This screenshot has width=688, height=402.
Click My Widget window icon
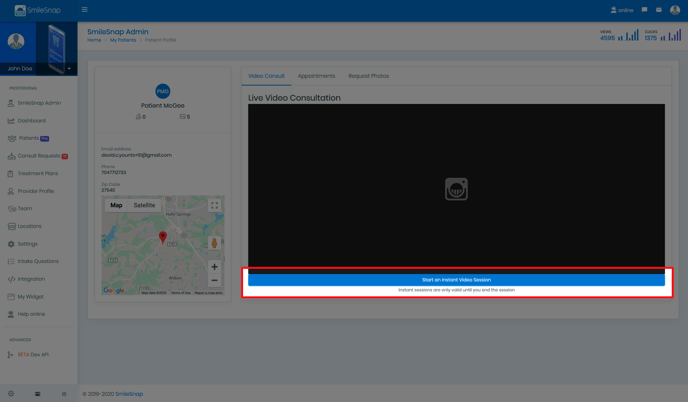click(x=11, y=297)
